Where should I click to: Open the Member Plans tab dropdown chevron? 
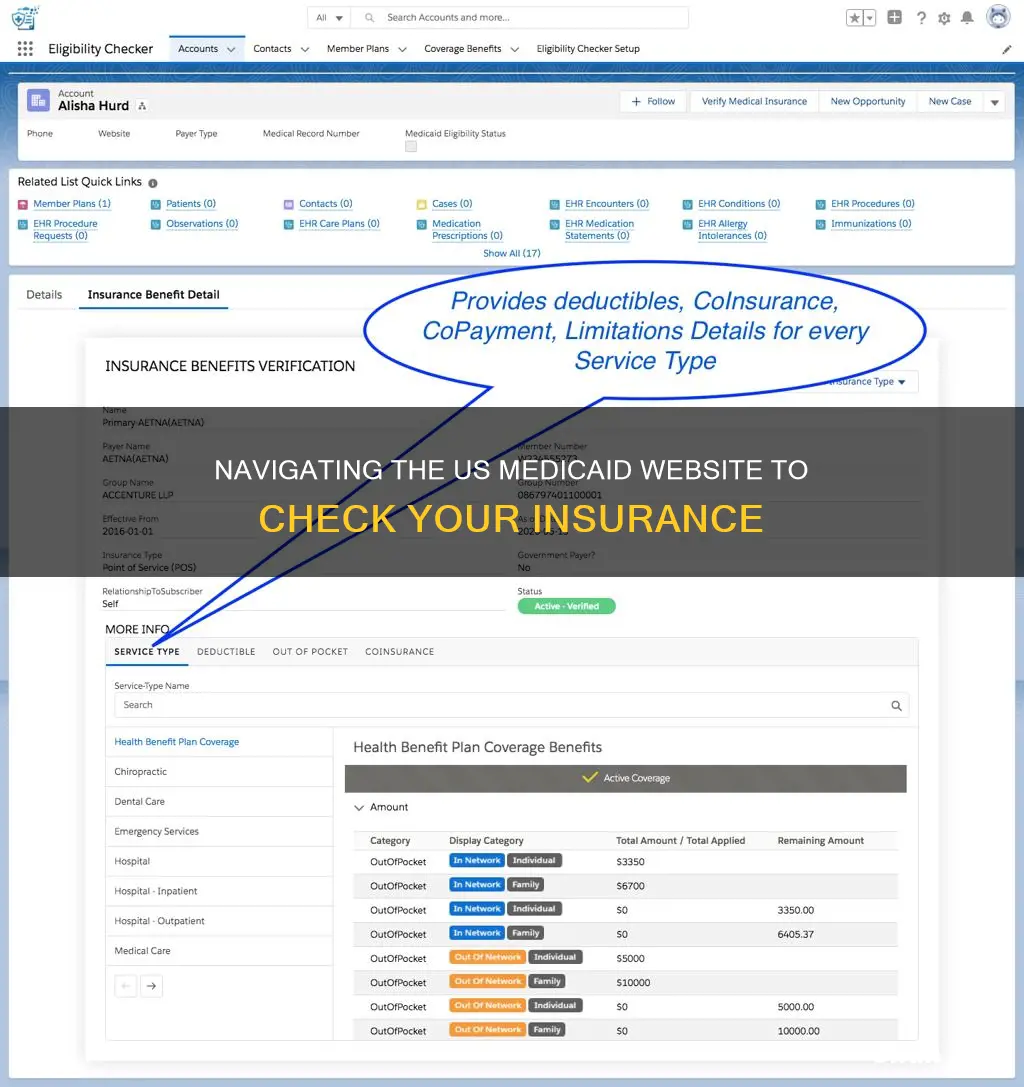click(401, 49)
